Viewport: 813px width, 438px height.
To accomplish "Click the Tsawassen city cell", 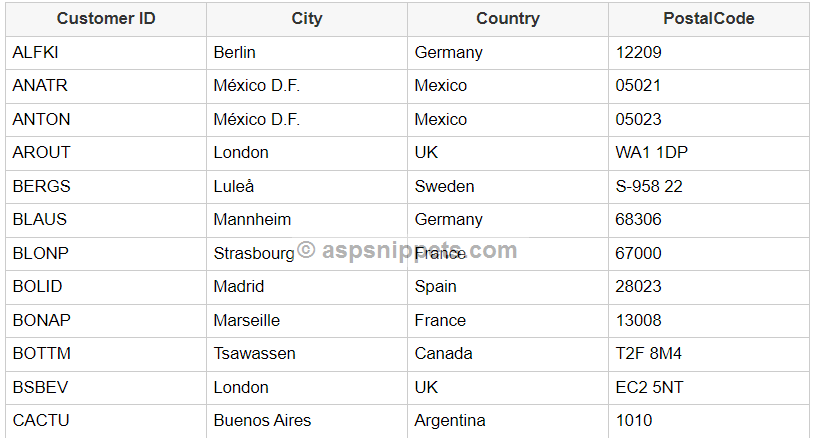I will pos(255,353).
